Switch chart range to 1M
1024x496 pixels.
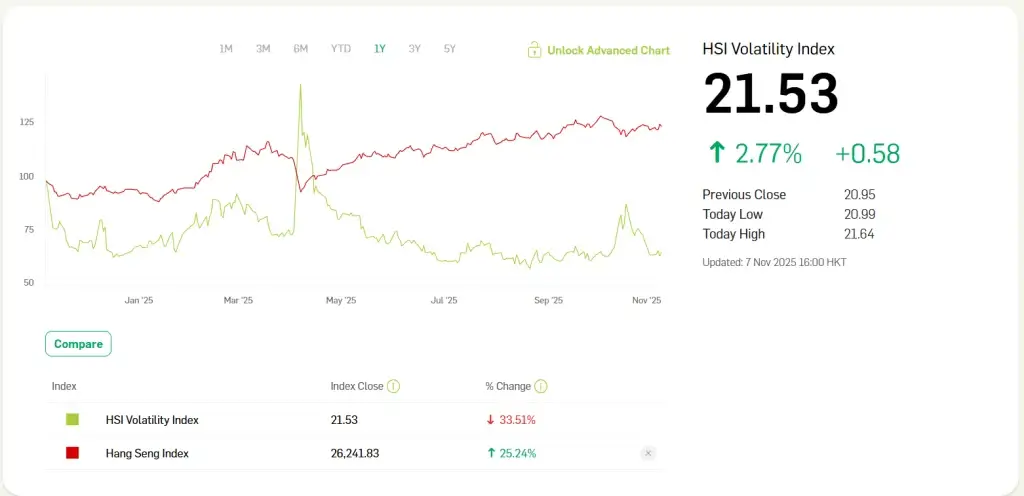pos(226,48)
